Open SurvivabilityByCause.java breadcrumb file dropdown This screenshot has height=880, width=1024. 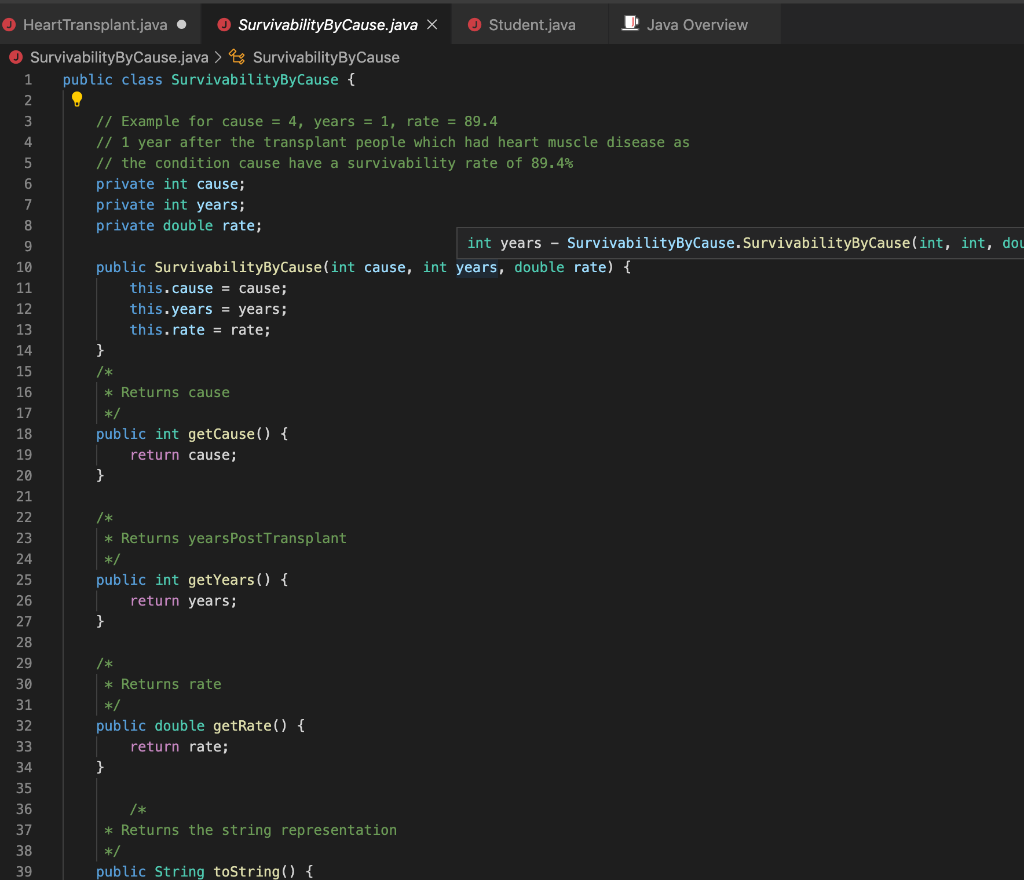[x=119, y=57]
